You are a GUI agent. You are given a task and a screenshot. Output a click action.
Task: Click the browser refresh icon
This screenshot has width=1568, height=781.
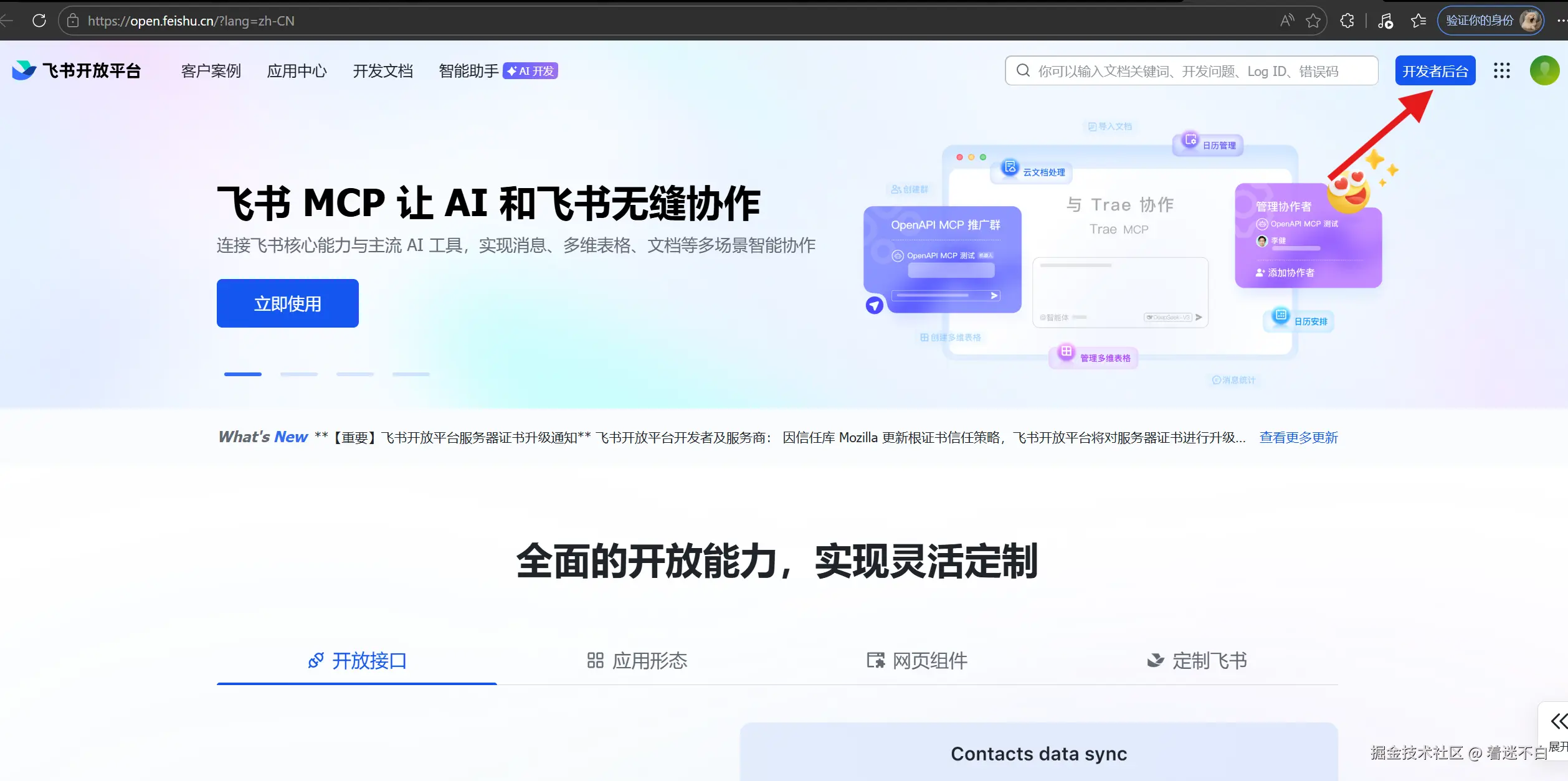(39, 21)
